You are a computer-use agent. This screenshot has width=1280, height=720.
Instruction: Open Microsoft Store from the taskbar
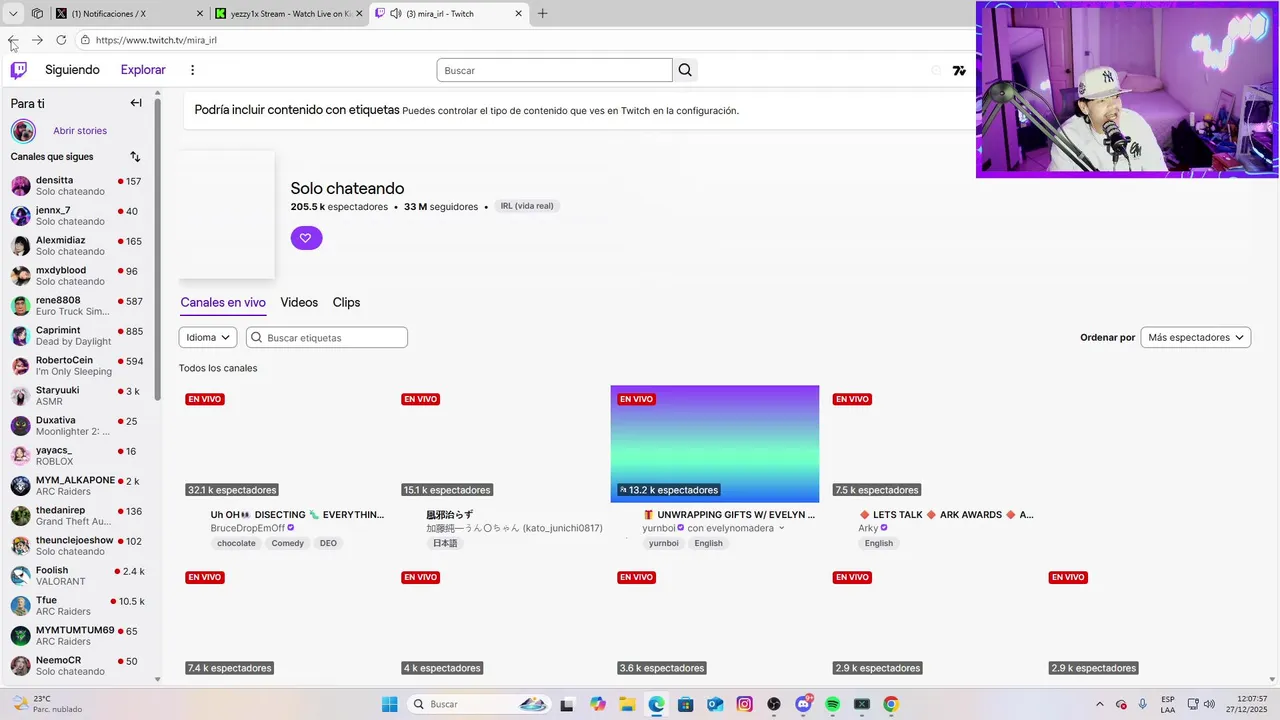685,704
